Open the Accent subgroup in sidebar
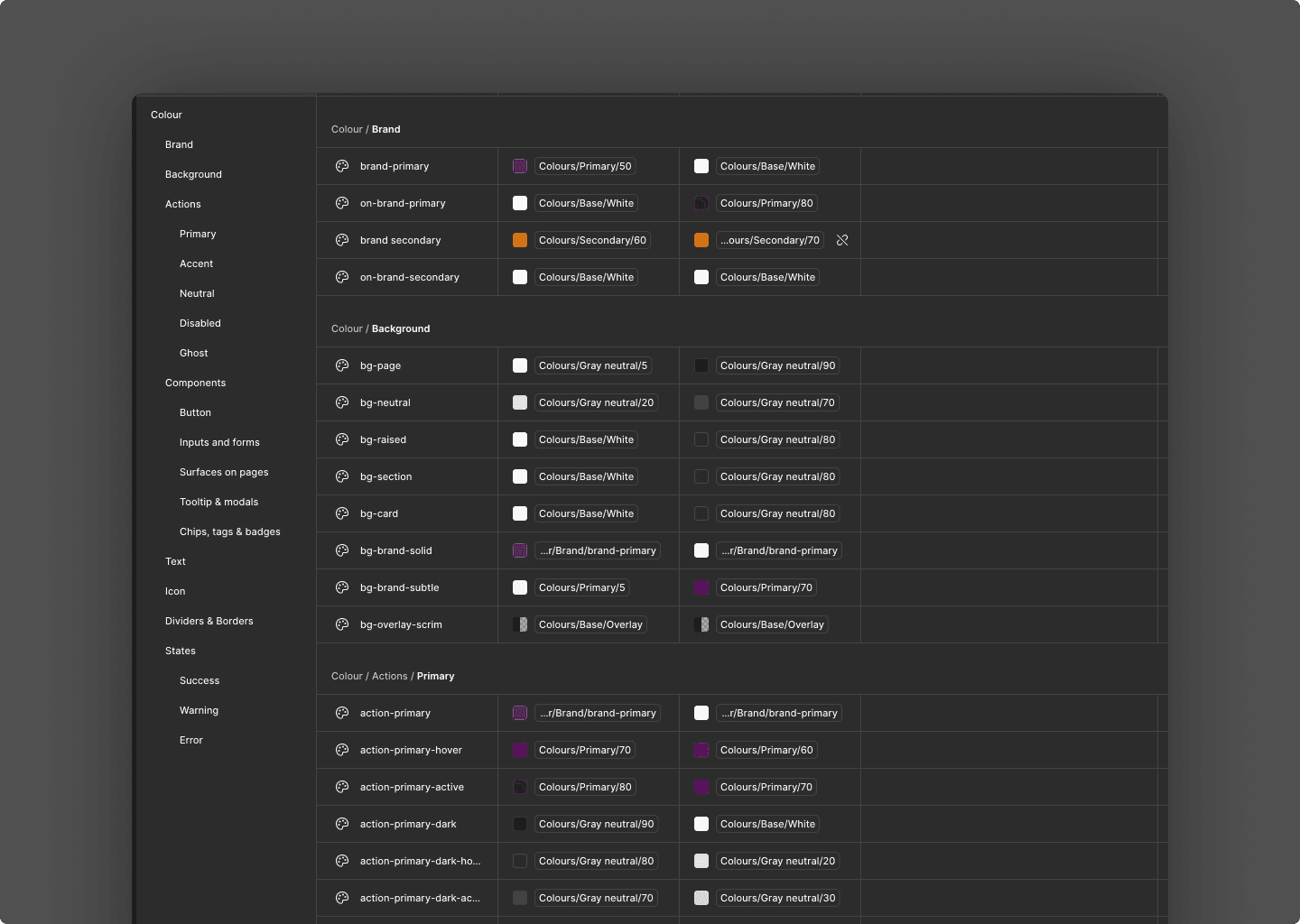Viewport: 1300px width, 924px height. click(x=197, y=263)
